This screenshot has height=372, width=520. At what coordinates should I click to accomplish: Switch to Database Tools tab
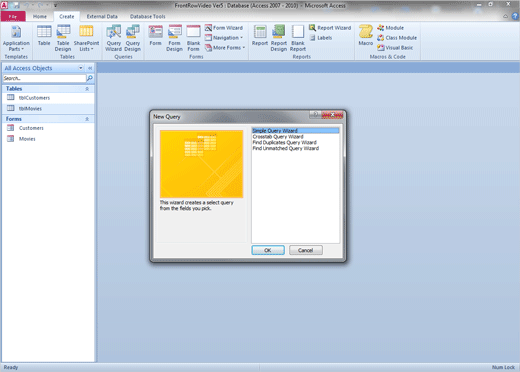[x=148, y=16]
